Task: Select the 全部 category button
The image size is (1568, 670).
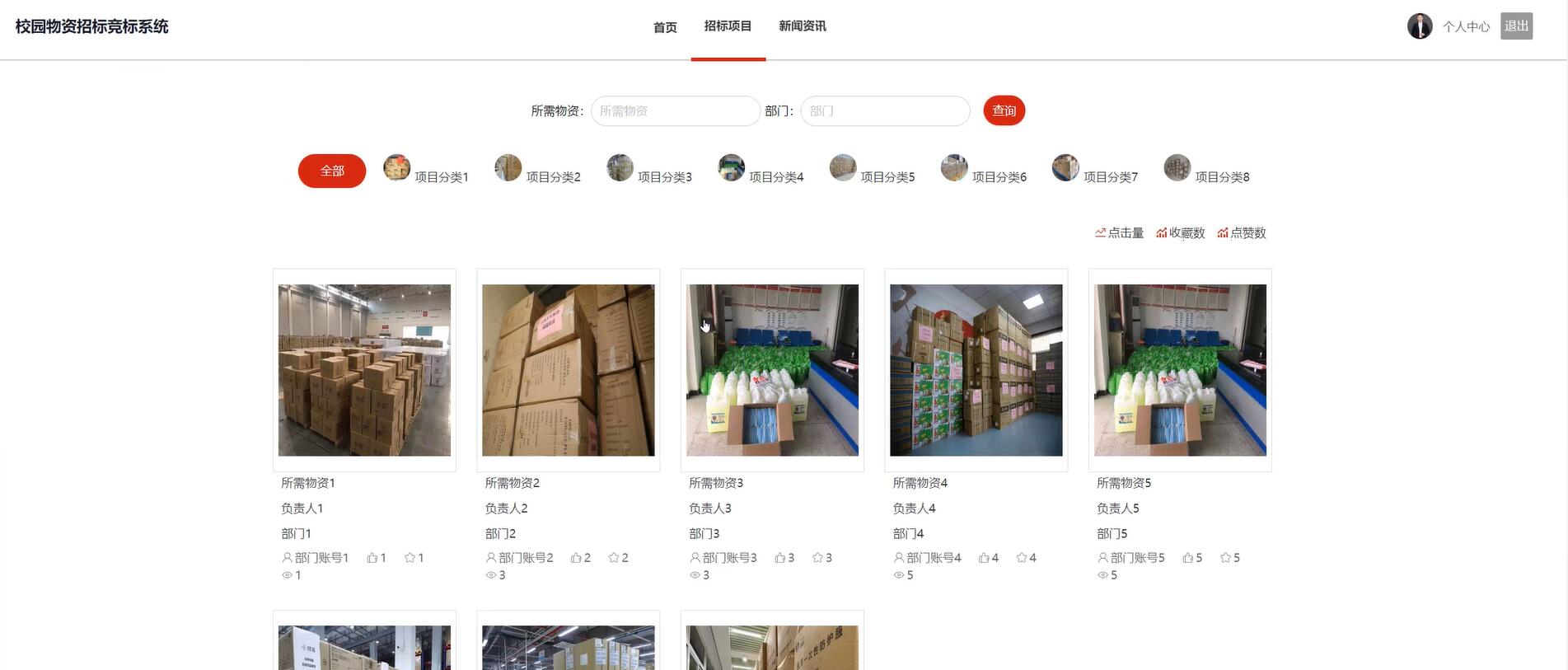Action: click(x=332, y=171)
